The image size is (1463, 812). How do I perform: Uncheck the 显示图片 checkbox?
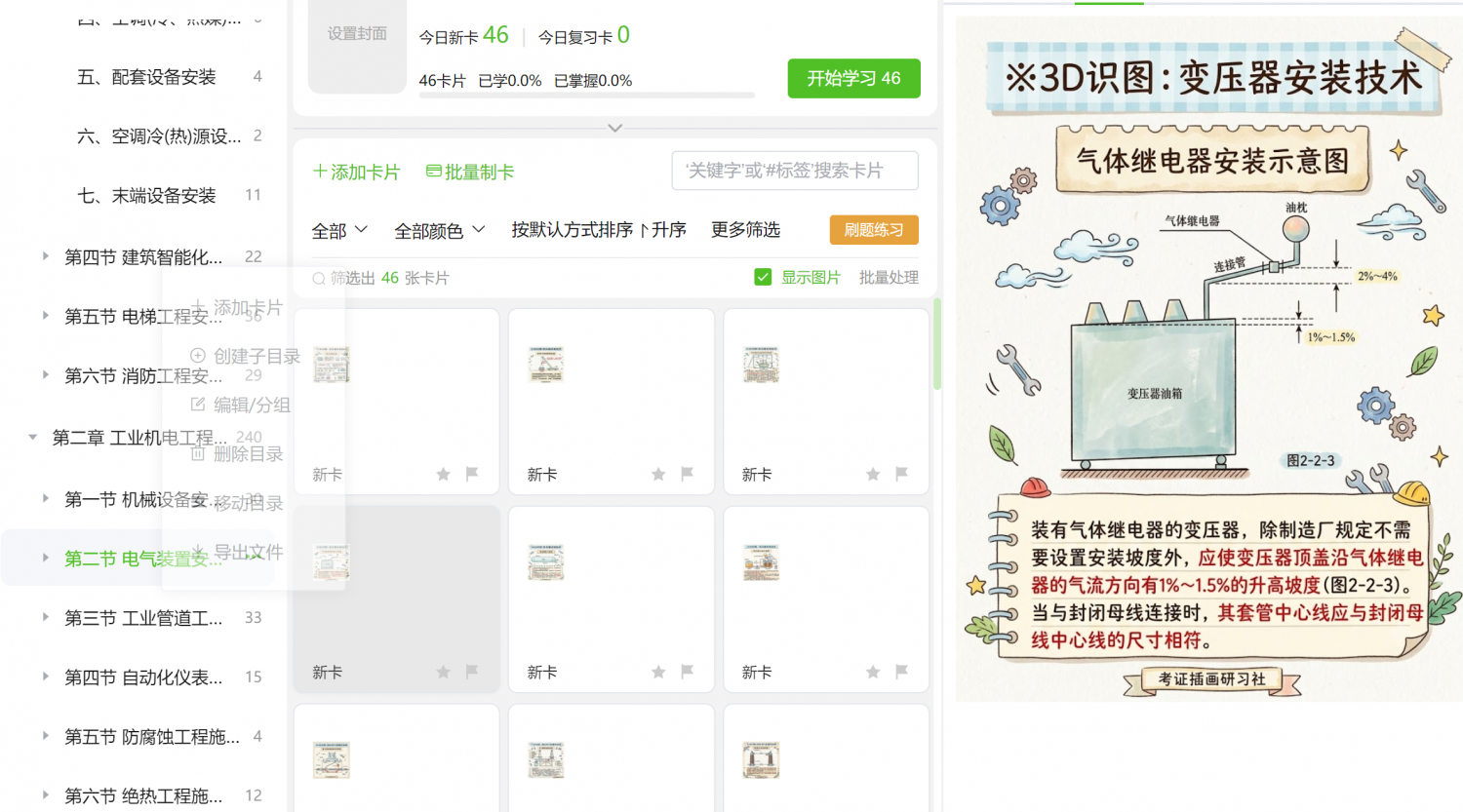coord(763,277)
